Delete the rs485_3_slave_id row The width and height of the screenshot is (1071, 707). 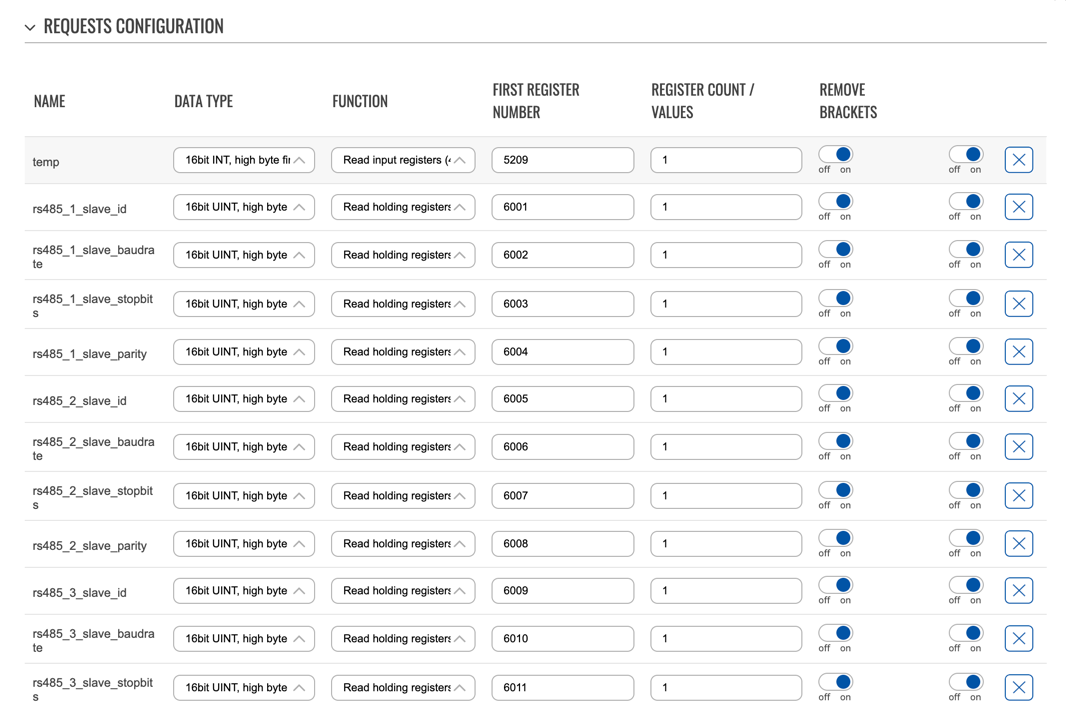click(1018, 591)
